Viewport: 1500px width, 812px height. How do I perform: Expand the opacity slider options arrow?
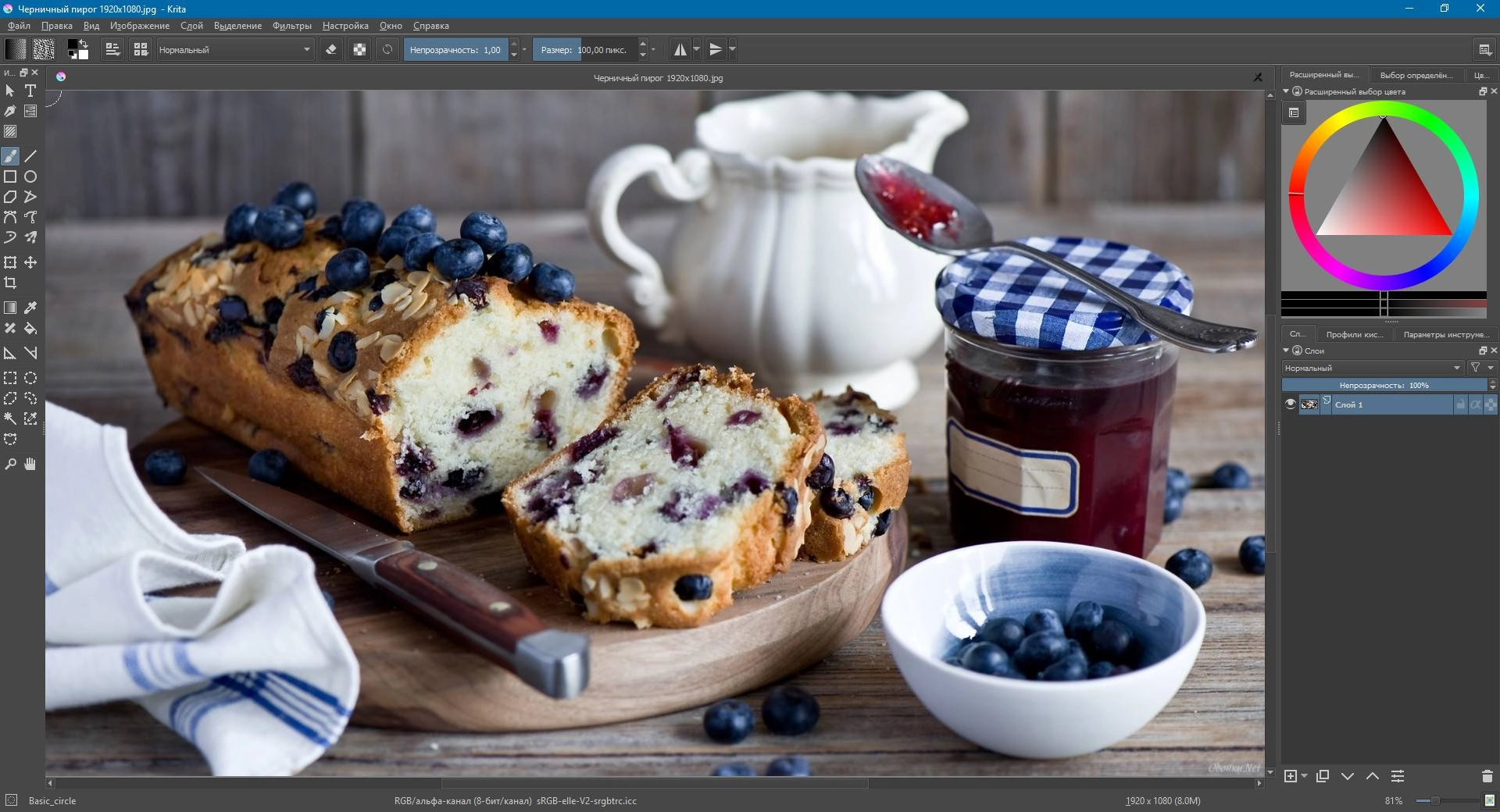(524, 49)
